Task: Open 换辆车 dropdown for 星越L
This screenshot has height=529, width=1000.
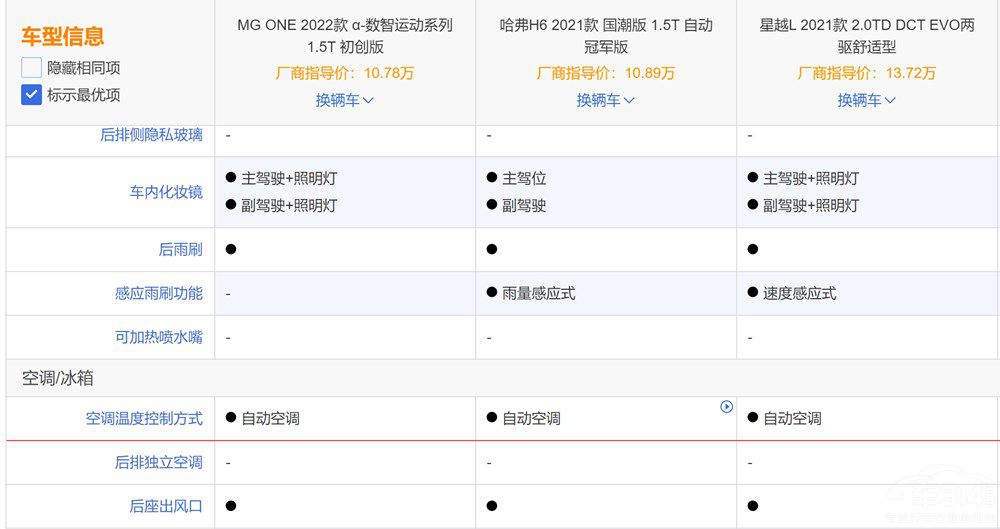Action: (x=867, y=100)
